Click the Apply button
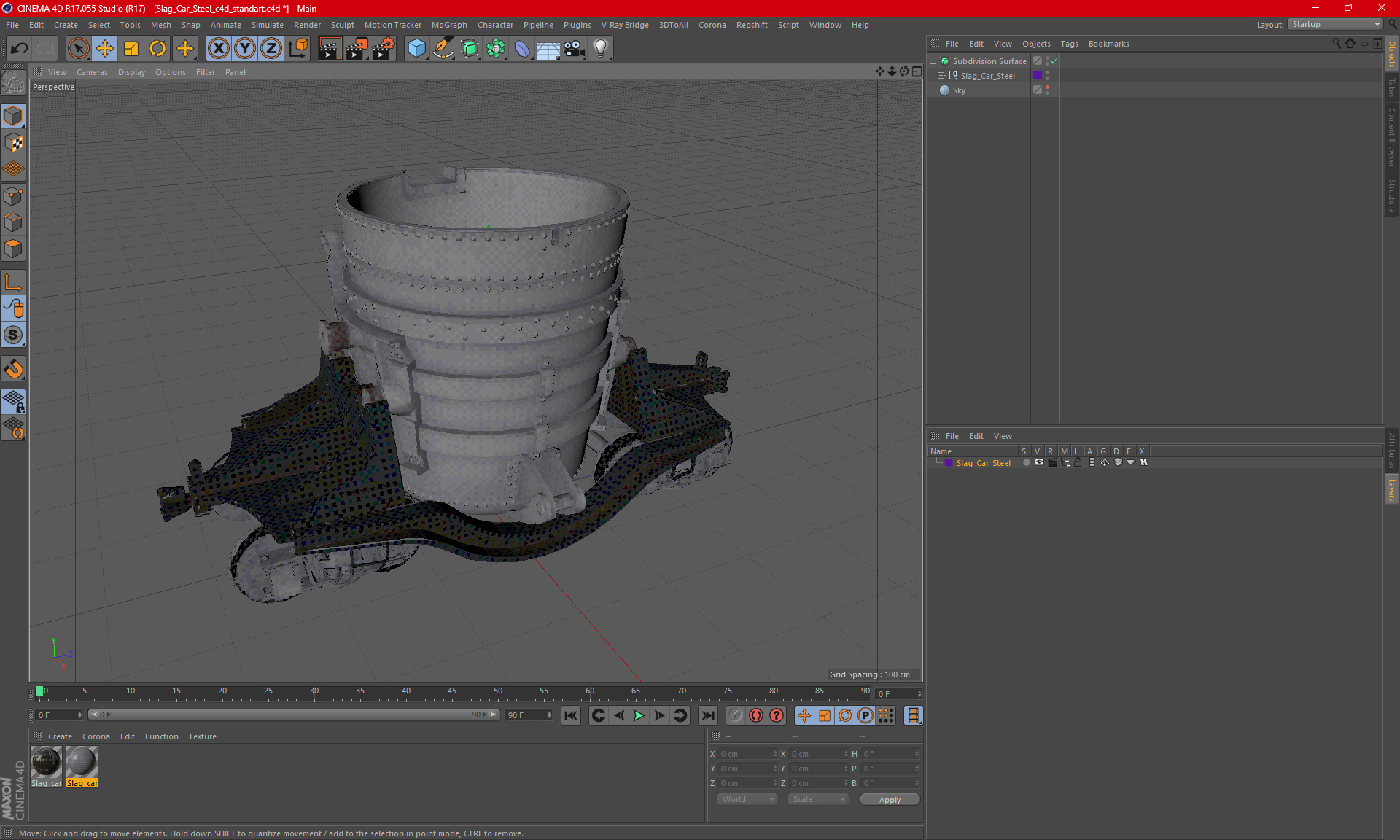The image size is (1400, 840). [890, 800]
